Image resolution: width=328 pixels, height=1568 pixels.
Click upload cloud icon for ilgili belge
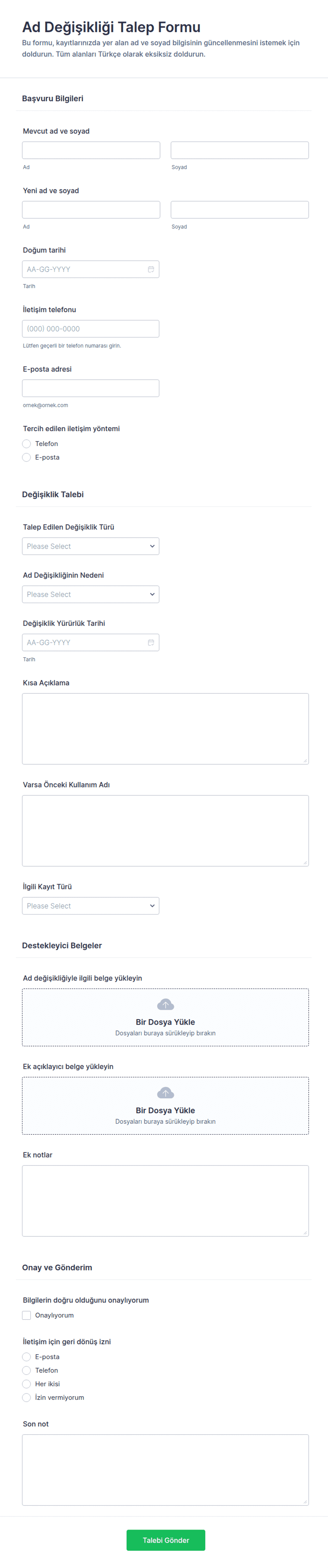165,1005
